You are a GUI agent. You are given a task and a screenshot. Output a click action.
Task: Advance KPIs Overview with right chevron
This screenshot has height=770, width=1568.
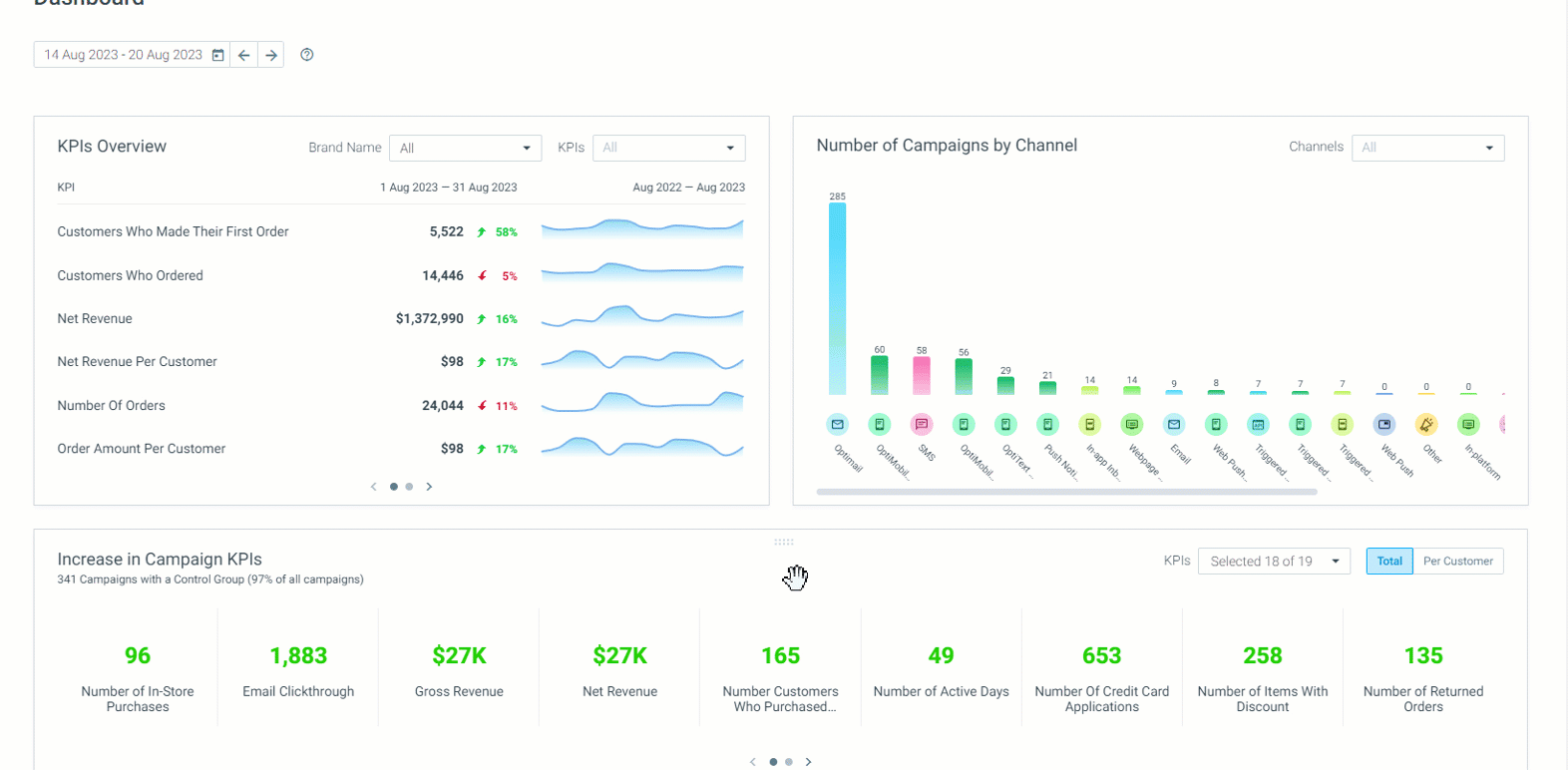tap(430, 487)
